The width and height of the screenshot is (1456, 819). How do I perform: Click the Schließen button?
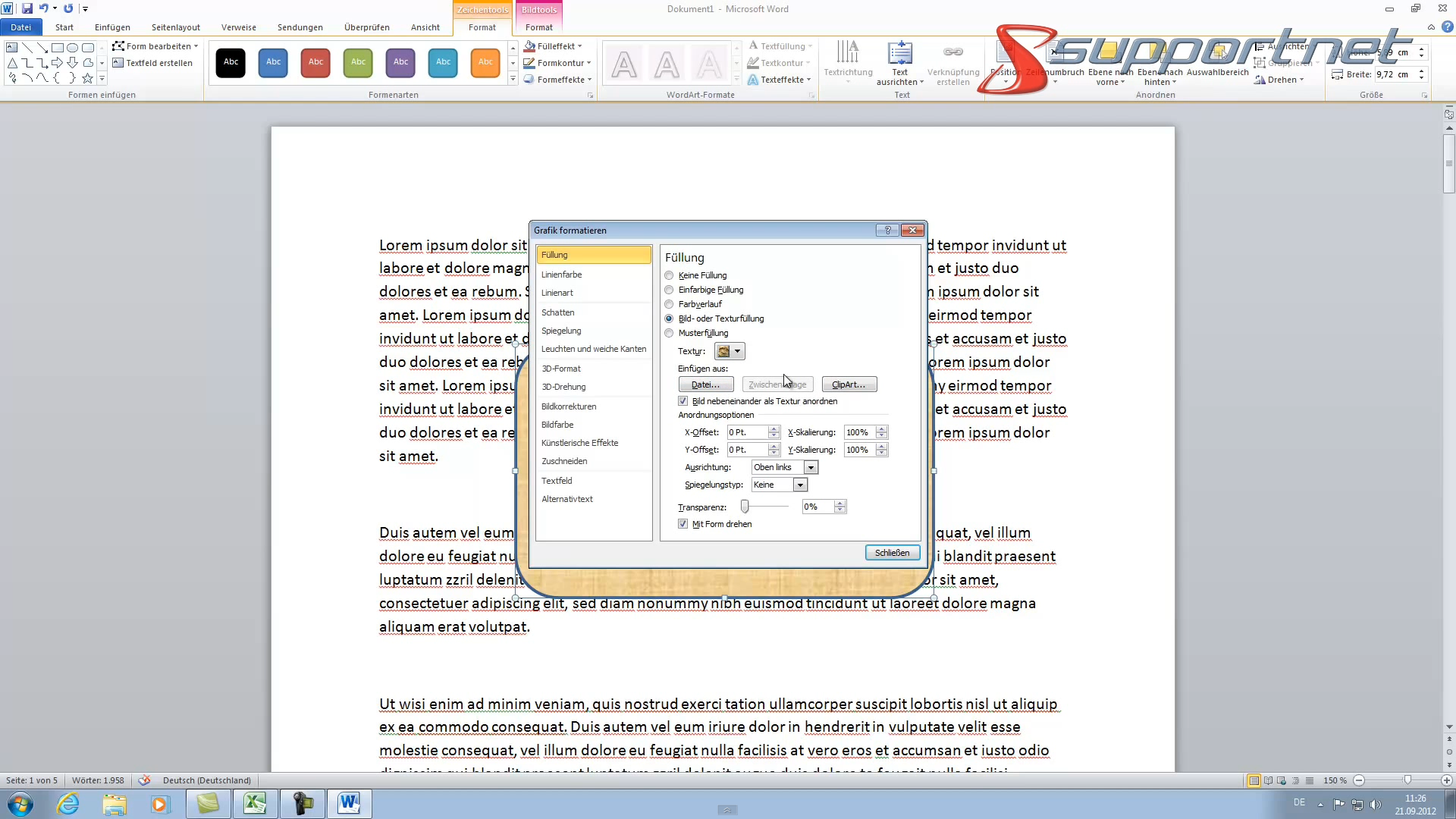tap(892, 552)
